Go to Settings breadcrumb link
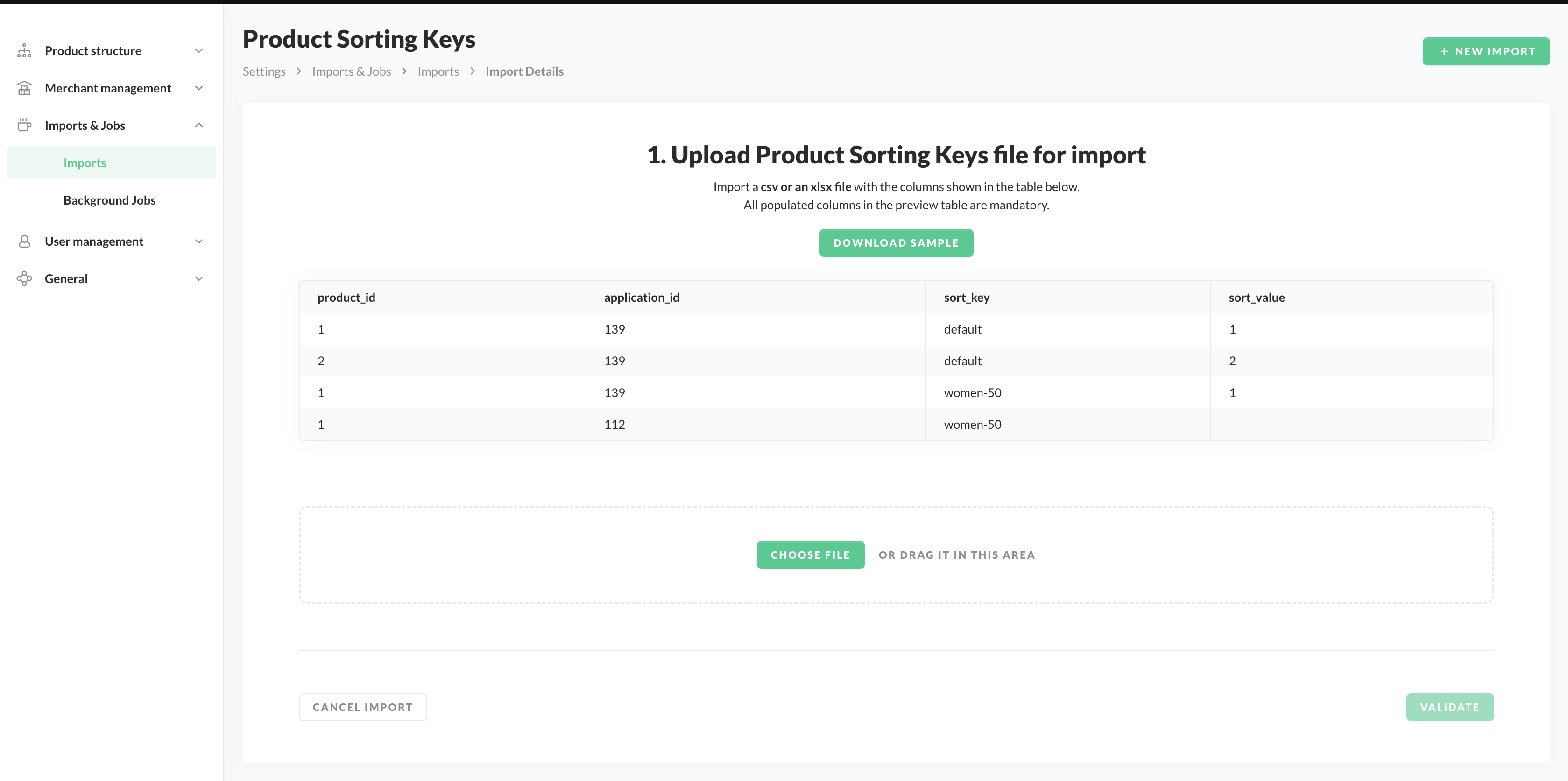 click(x=264, y=71)
